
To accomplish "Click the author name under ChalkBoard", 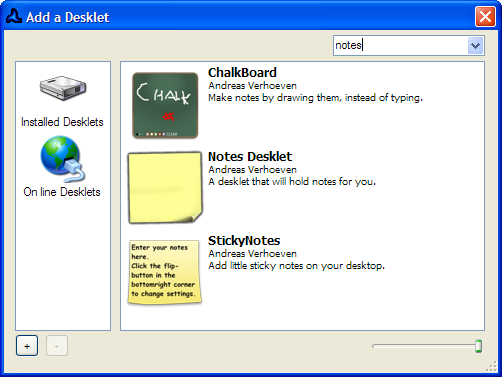I will (252, 86).
